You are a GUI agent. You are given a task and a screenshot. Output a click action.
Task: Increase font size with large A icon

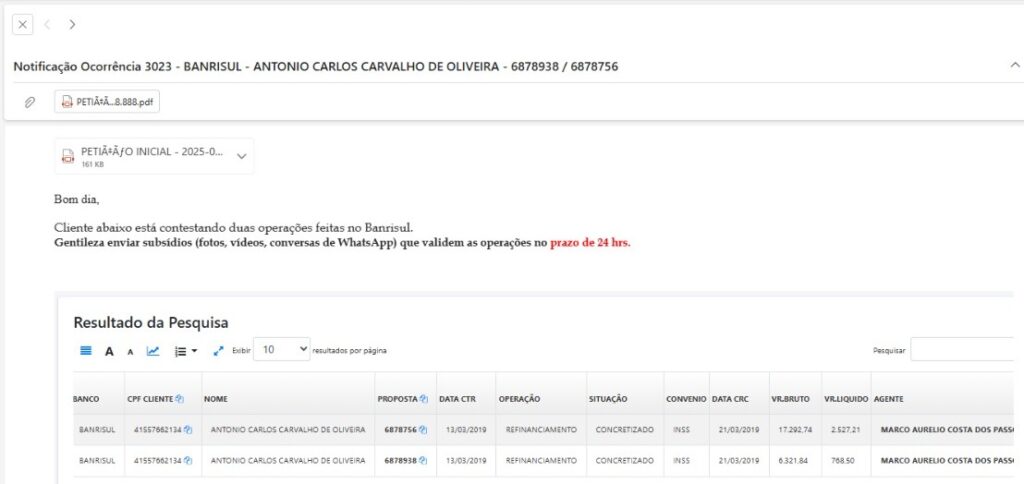pos(110,351)
